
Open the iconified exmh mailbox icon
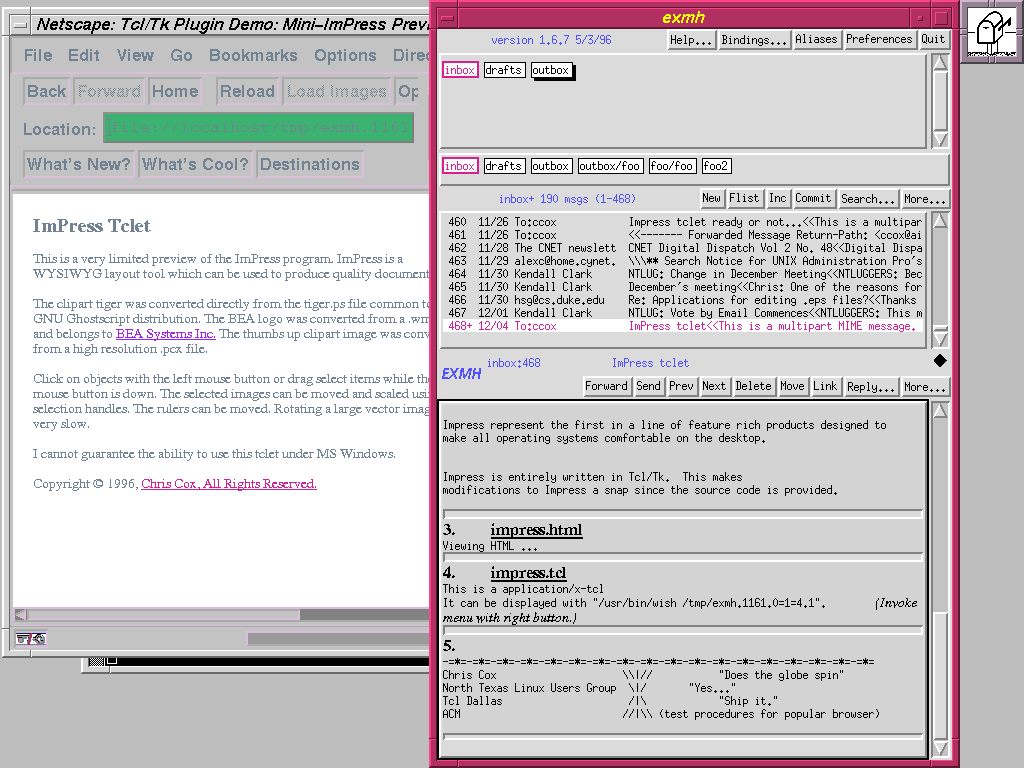click(x=992, y=31)
